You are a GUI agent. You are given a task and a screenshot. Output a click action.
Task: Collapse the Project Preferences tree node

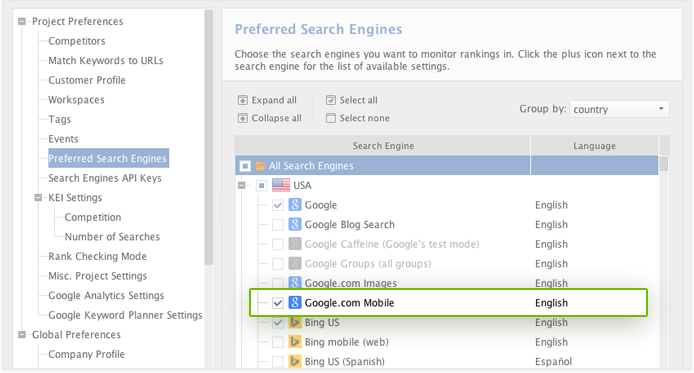point(22,21)
